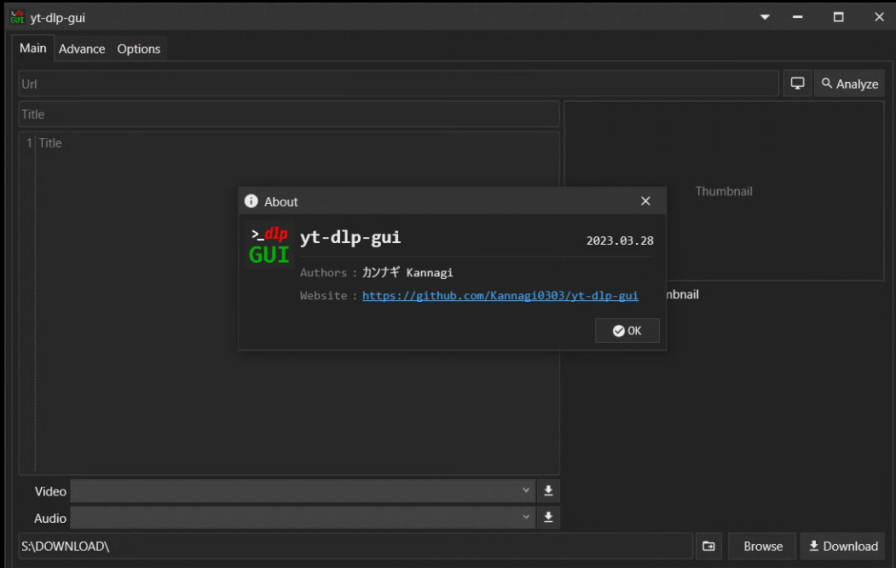
Task: Click the Url input field
Action: point(398,84)
